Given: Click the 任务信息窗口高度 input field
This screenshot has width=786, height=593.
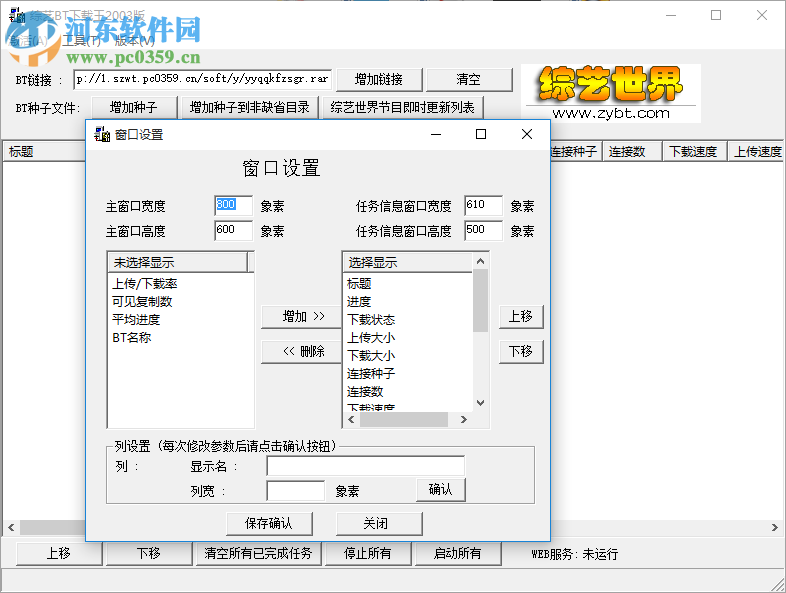Looking at the screenshot, I should 483,230.
